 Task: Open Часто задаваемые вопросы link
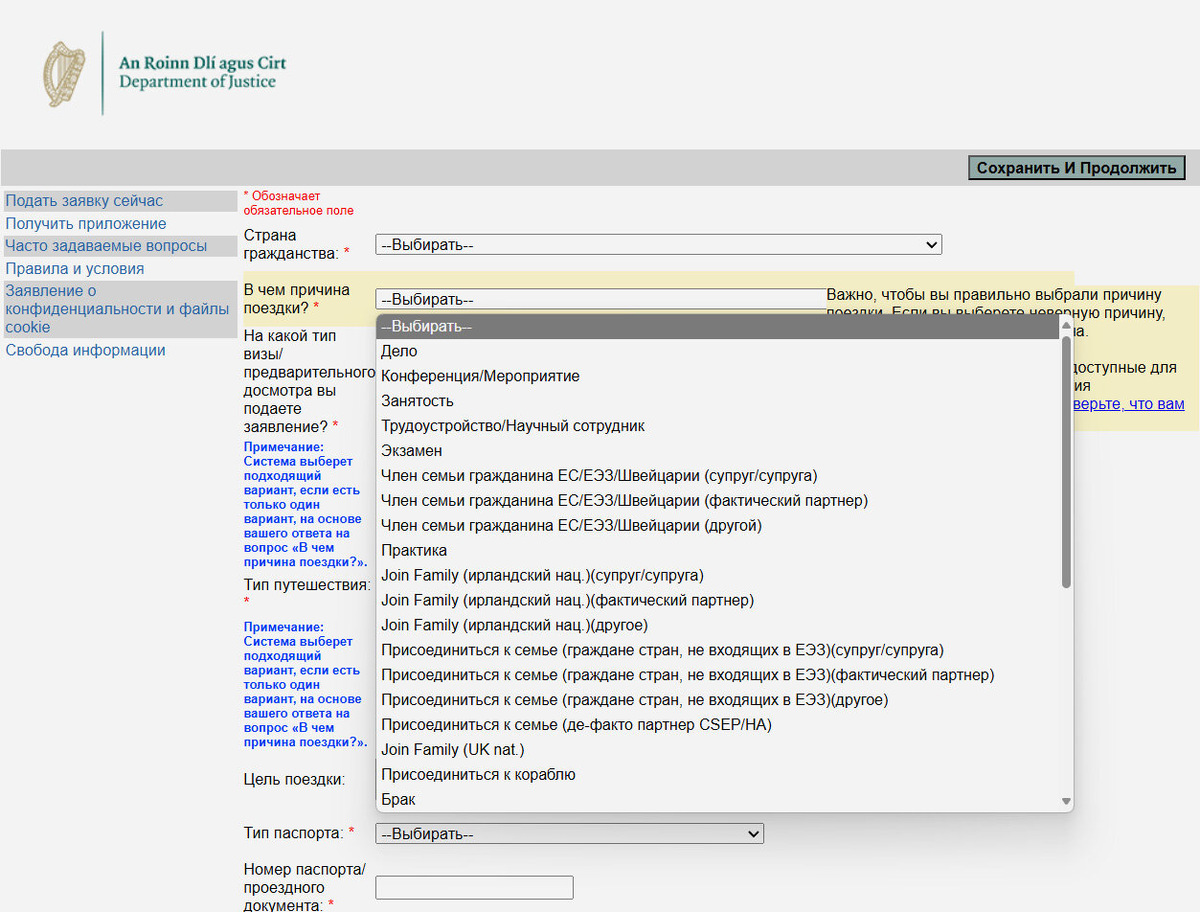tap(106, 246)
